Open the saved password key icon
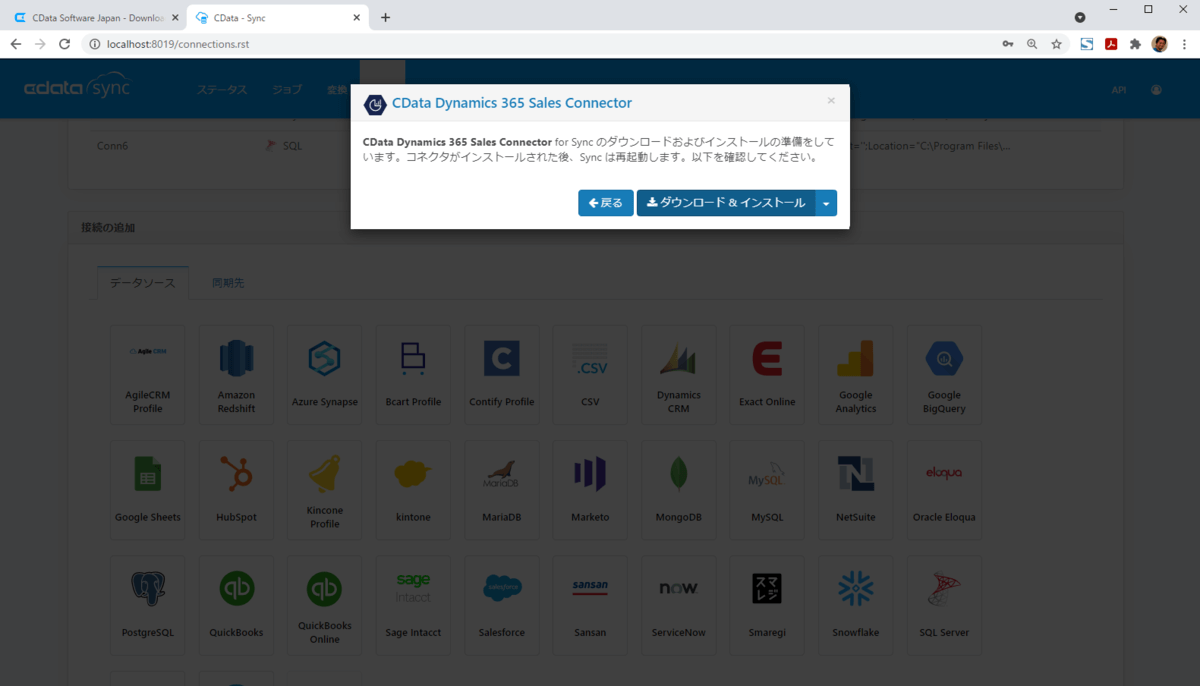The width and height of the screenshot is (1200, 686). point(1008,44)
